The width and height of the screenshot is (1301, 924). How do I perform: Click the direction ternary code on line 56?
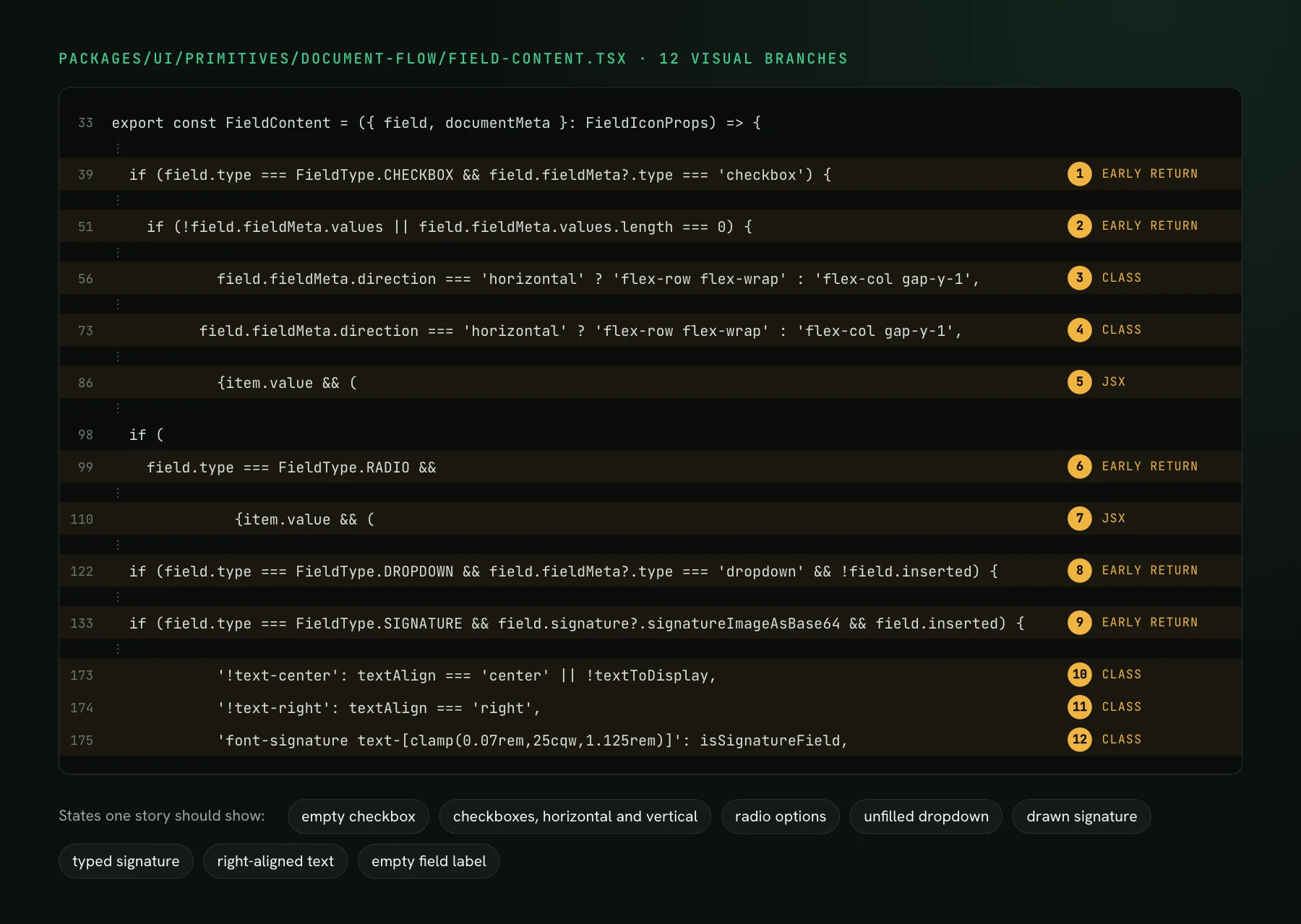598,279
